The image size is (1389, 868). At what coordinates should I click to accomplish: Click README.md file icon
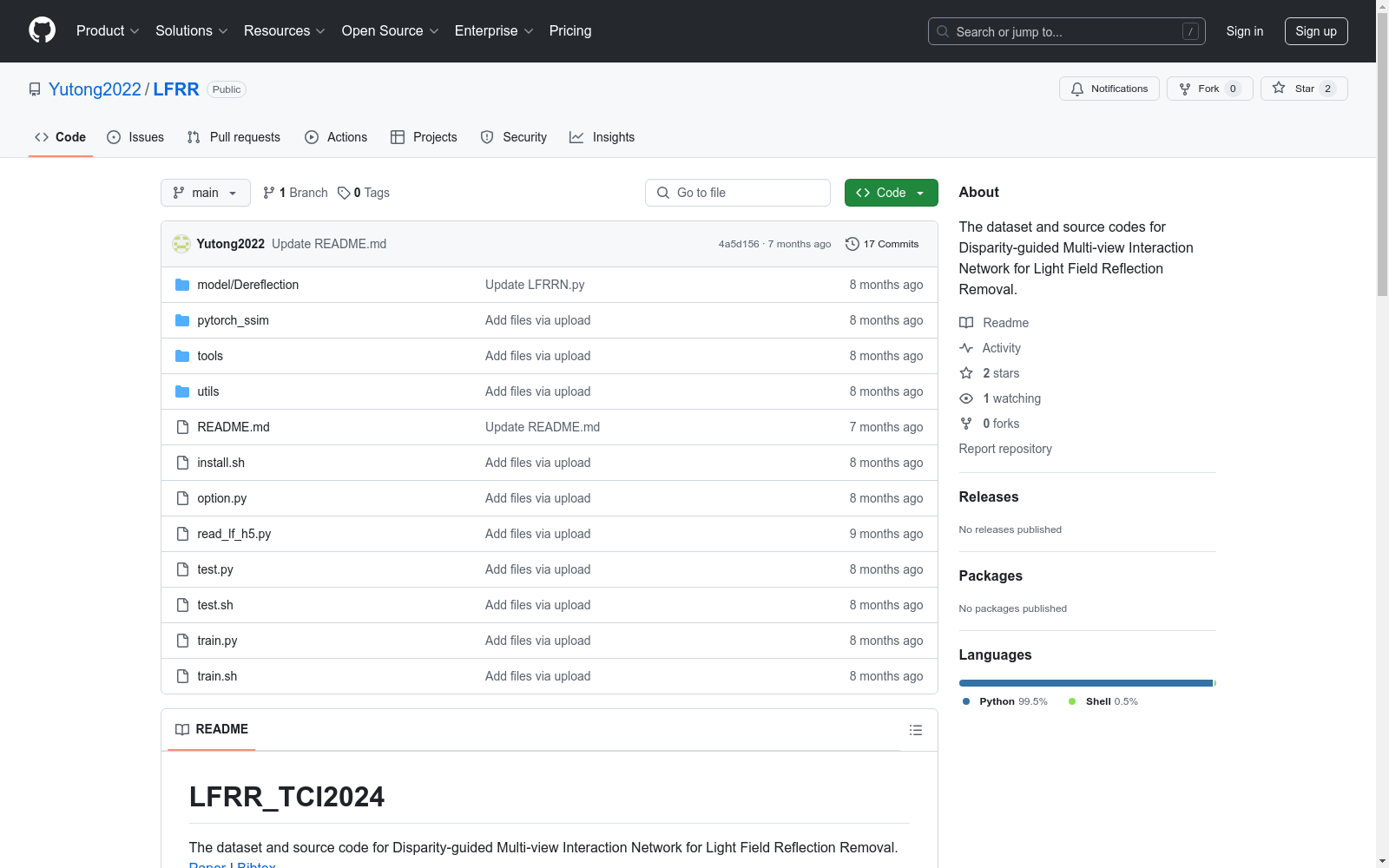(182, 427)
